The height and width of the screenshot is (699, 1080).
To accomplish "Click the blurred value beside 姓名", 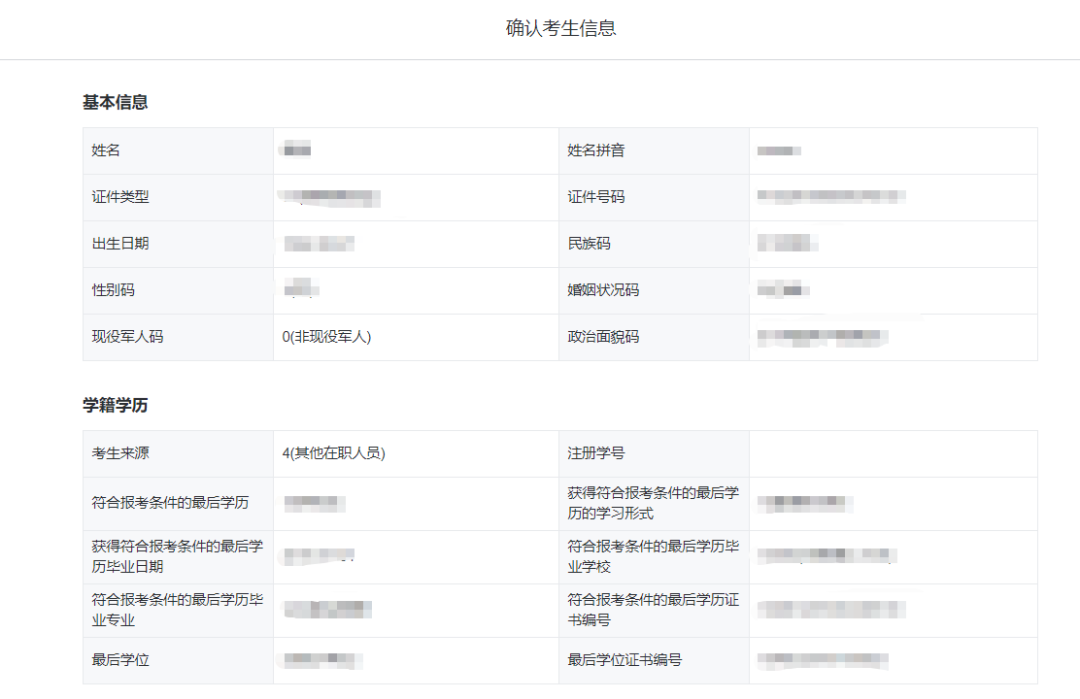I will [297, 149].
